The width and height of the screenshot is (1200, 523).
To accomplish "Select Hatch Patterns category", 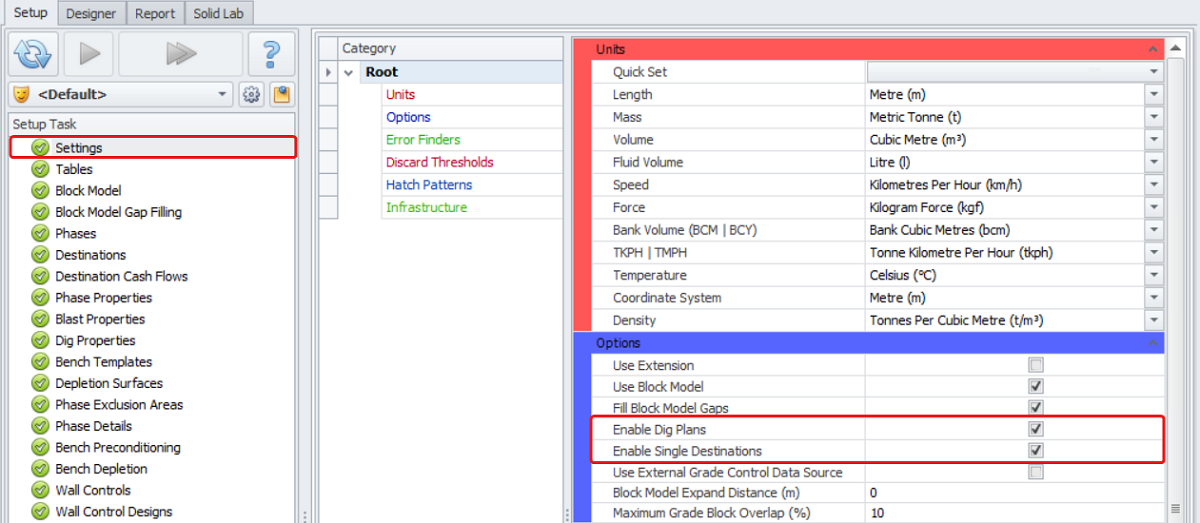I will click(x=429, y=185).
